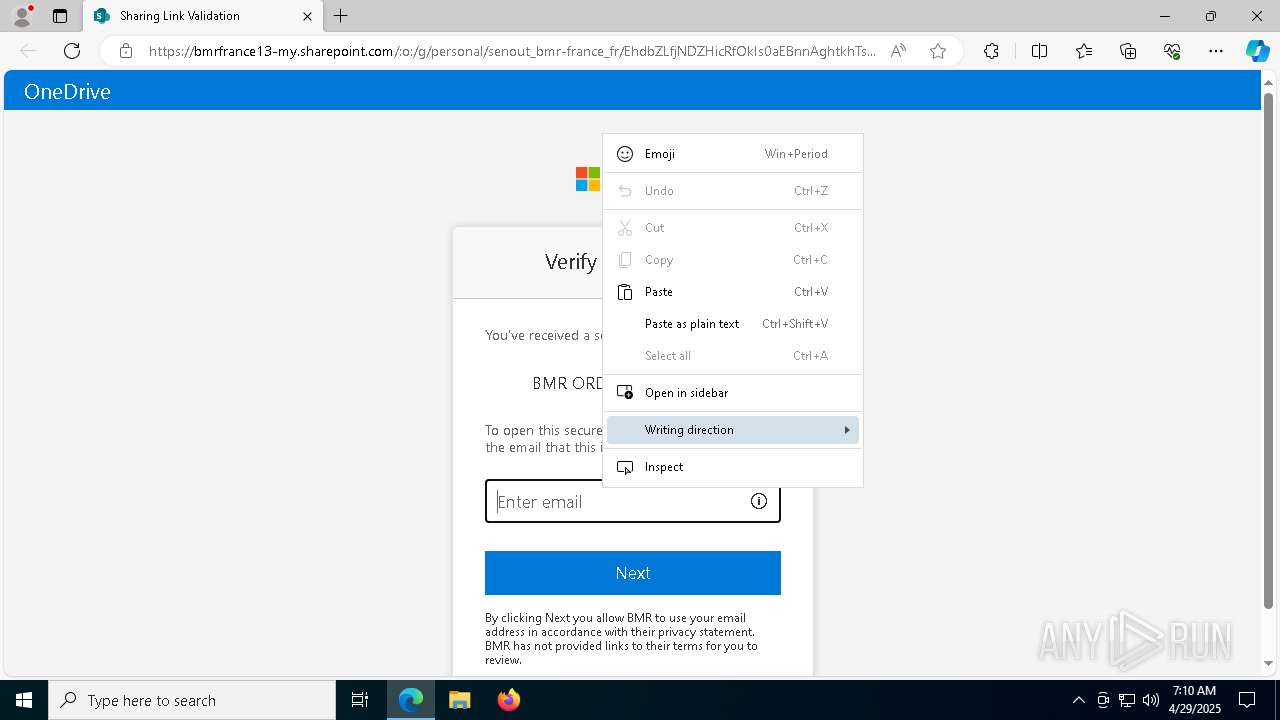Open the Copilot sidebar icon
This screenshot has height=720, width=1280.
click(x=1257, y=51)
